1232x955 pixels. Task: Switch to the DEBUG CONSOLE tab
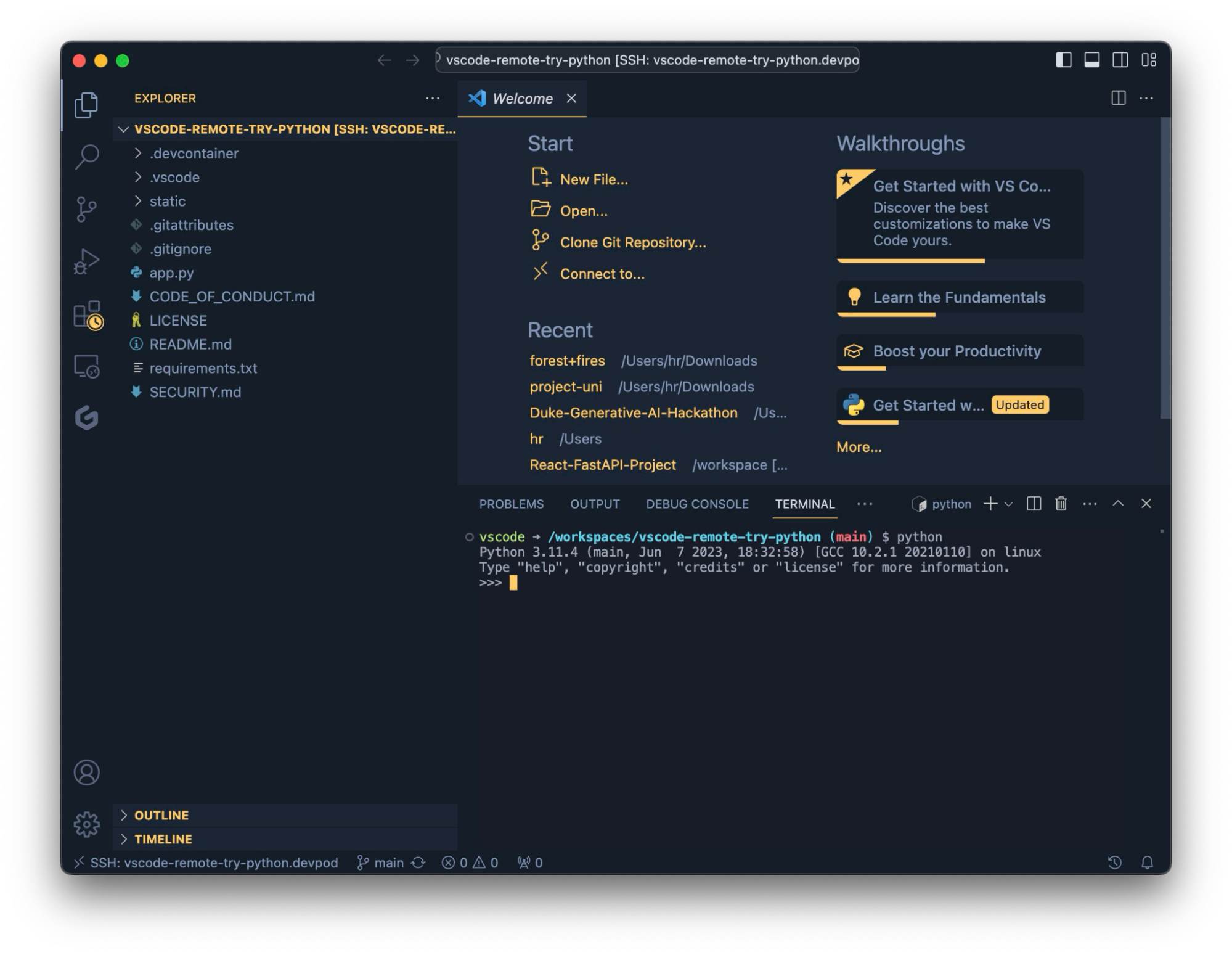(696, 504)
